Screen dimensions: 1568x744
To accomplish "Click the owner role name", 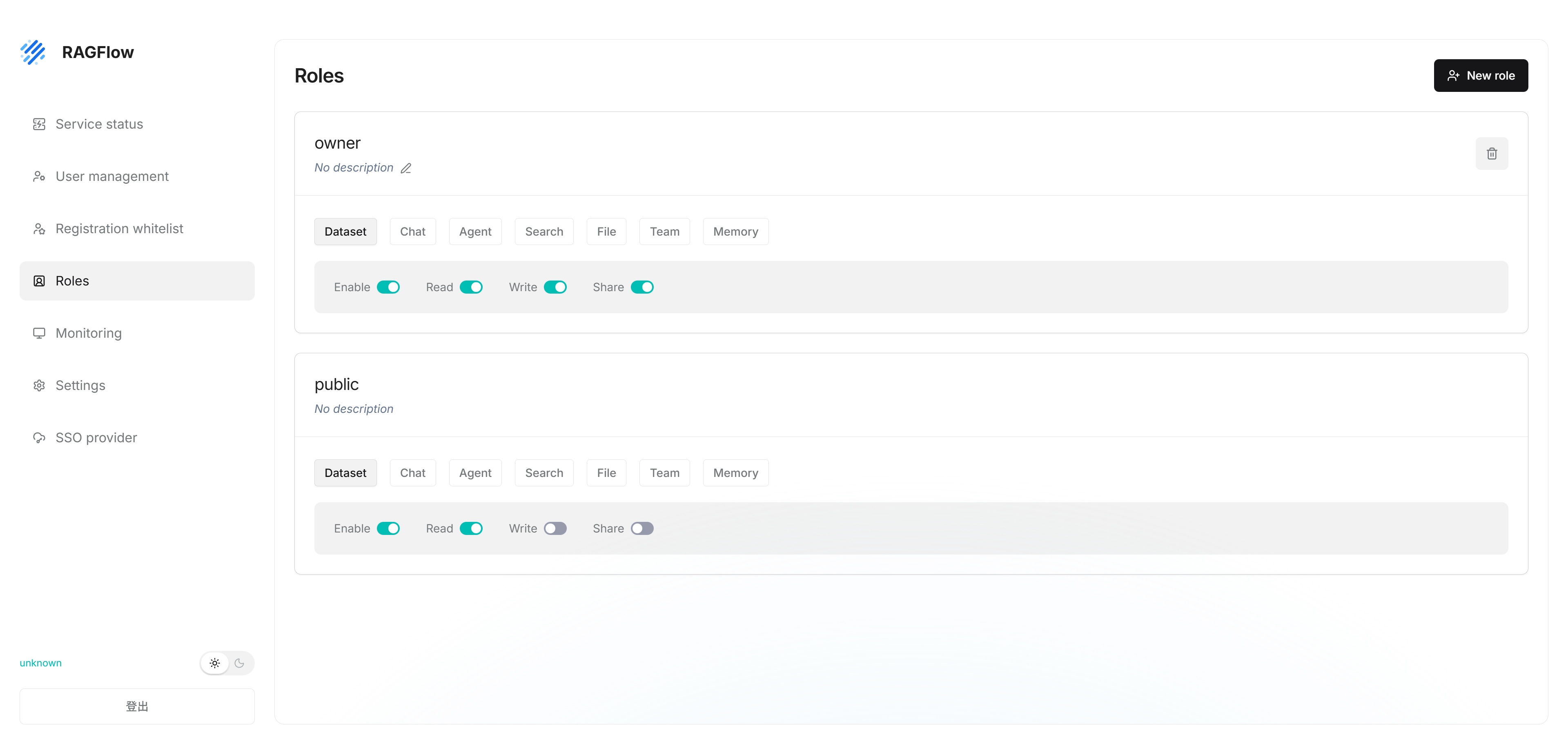I will coord(337,143).
